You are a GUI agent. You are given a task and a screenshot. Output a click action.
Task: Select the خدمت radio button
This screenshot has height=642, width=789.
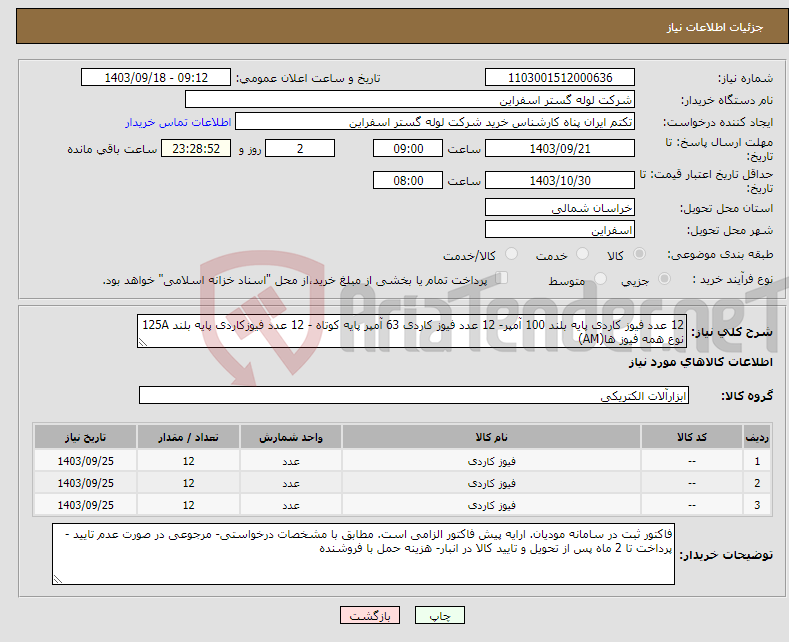pos(582,254)
